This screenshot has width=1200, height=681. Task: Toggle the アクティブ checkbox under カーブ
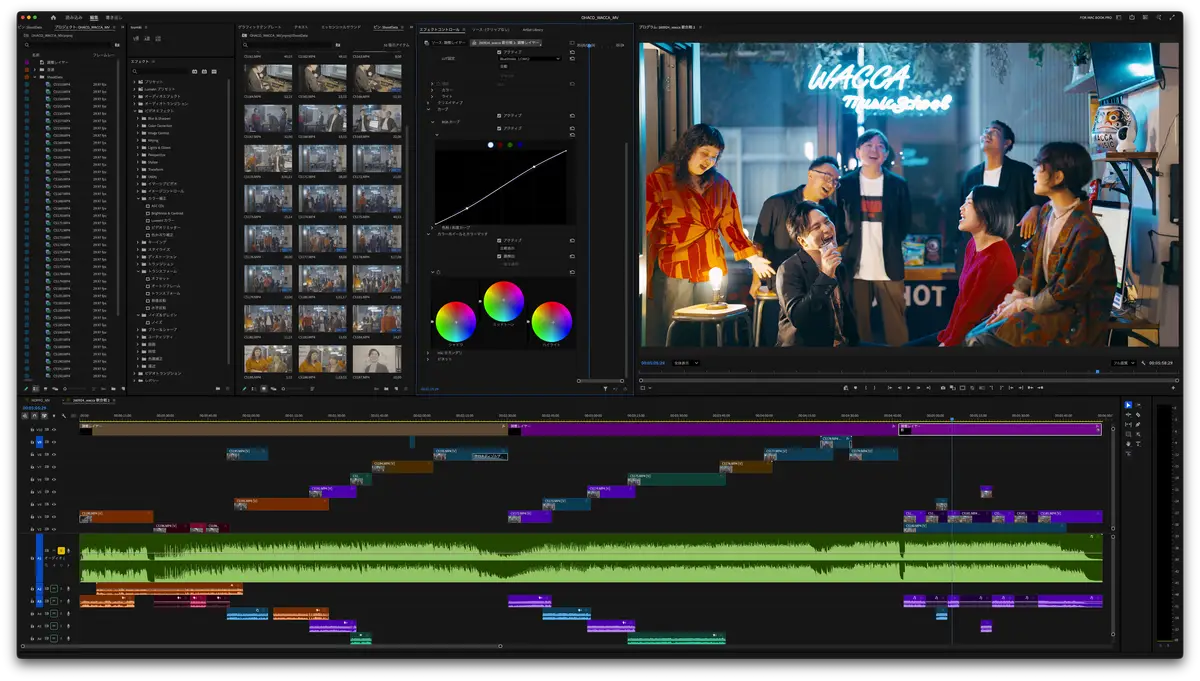coord(499,115)
